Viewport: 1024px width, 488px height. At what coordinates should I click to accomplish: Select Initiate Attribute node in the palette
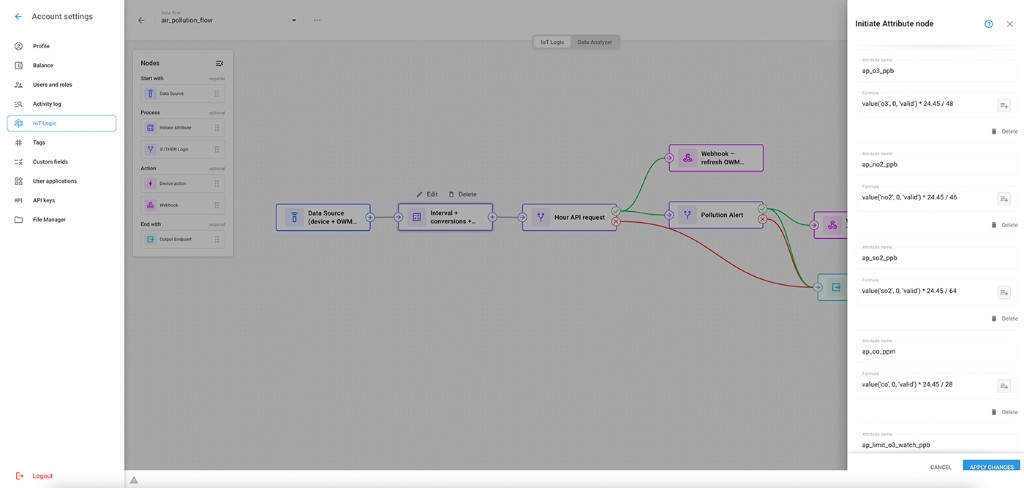(182, 127)
